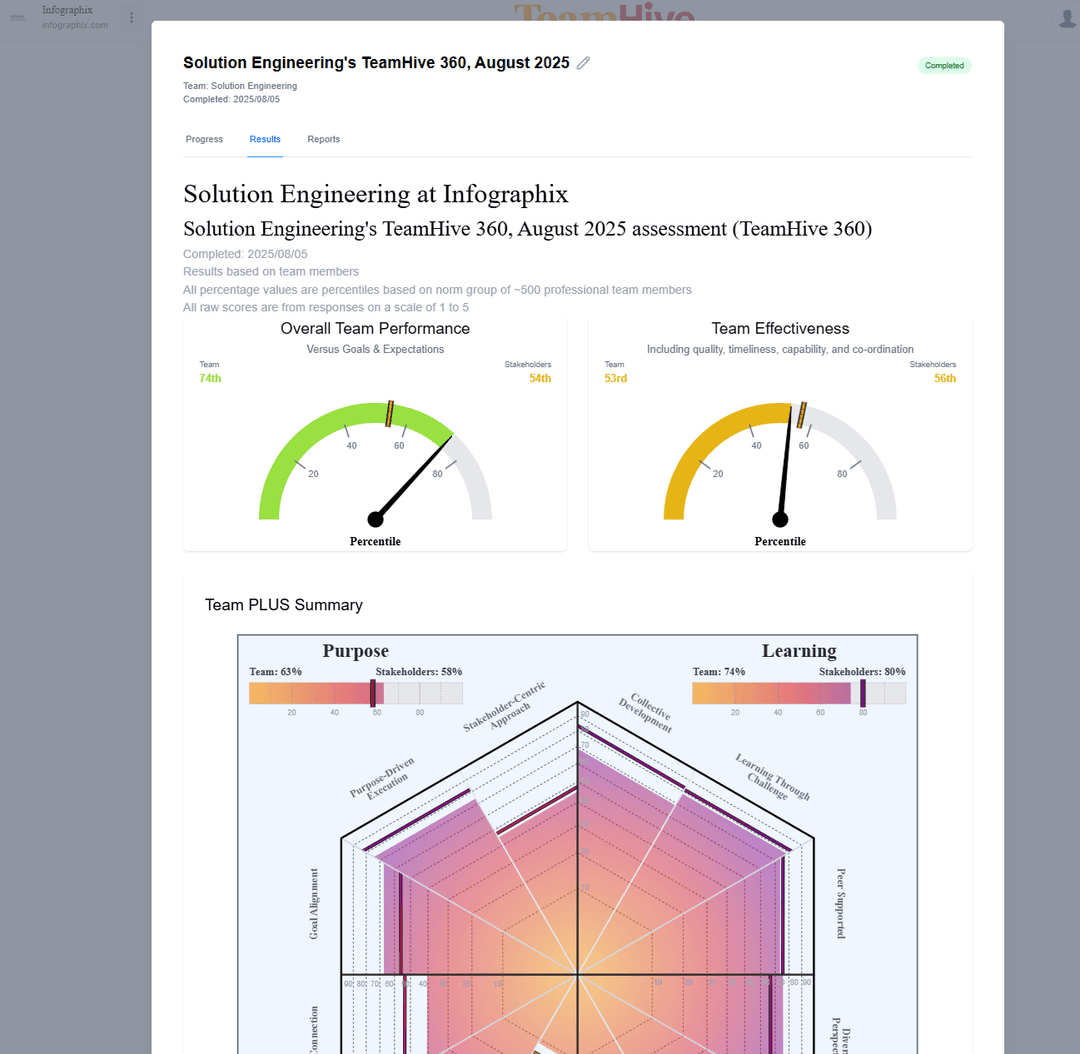Click the Infographix company logo thumbnail
Image resolution: width=1080 pixels, height=1054 pixels.
coord(16,17)
